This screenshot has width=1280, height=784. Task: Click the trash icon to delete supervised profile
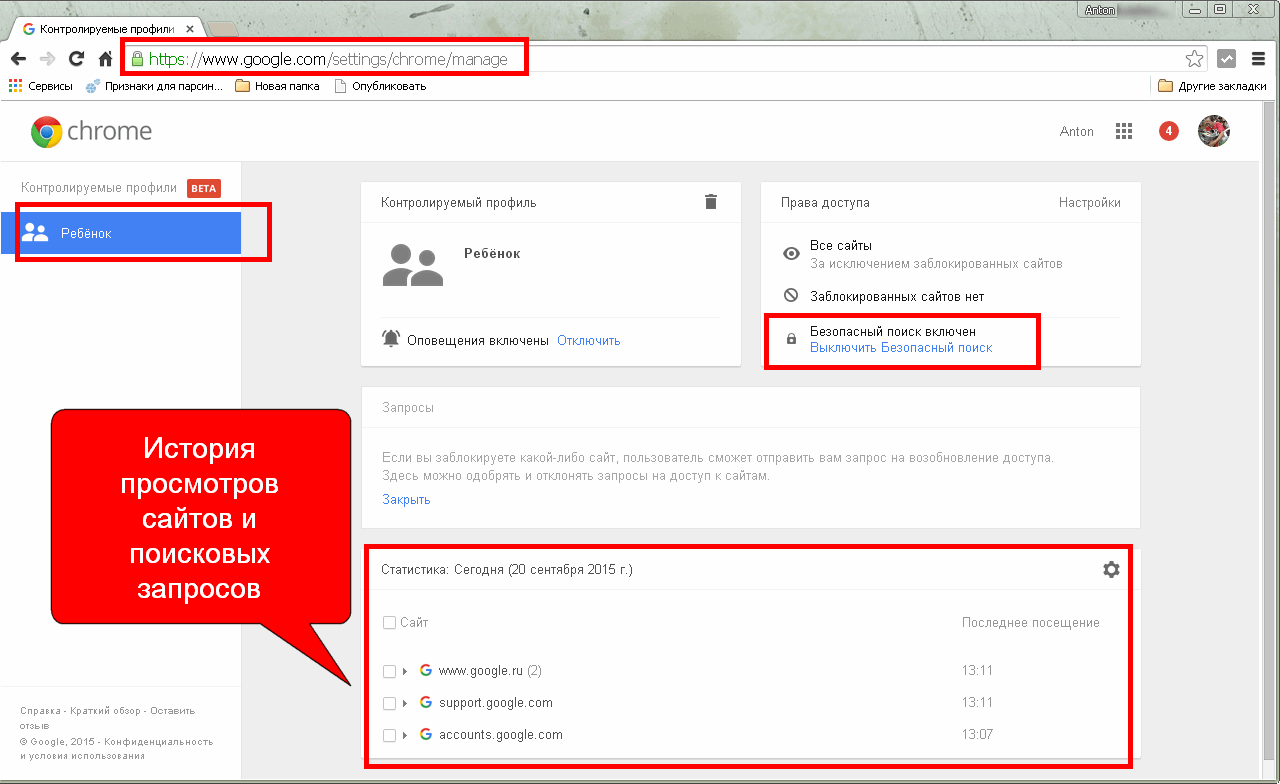pyautogui.click(x=711, y=202)
